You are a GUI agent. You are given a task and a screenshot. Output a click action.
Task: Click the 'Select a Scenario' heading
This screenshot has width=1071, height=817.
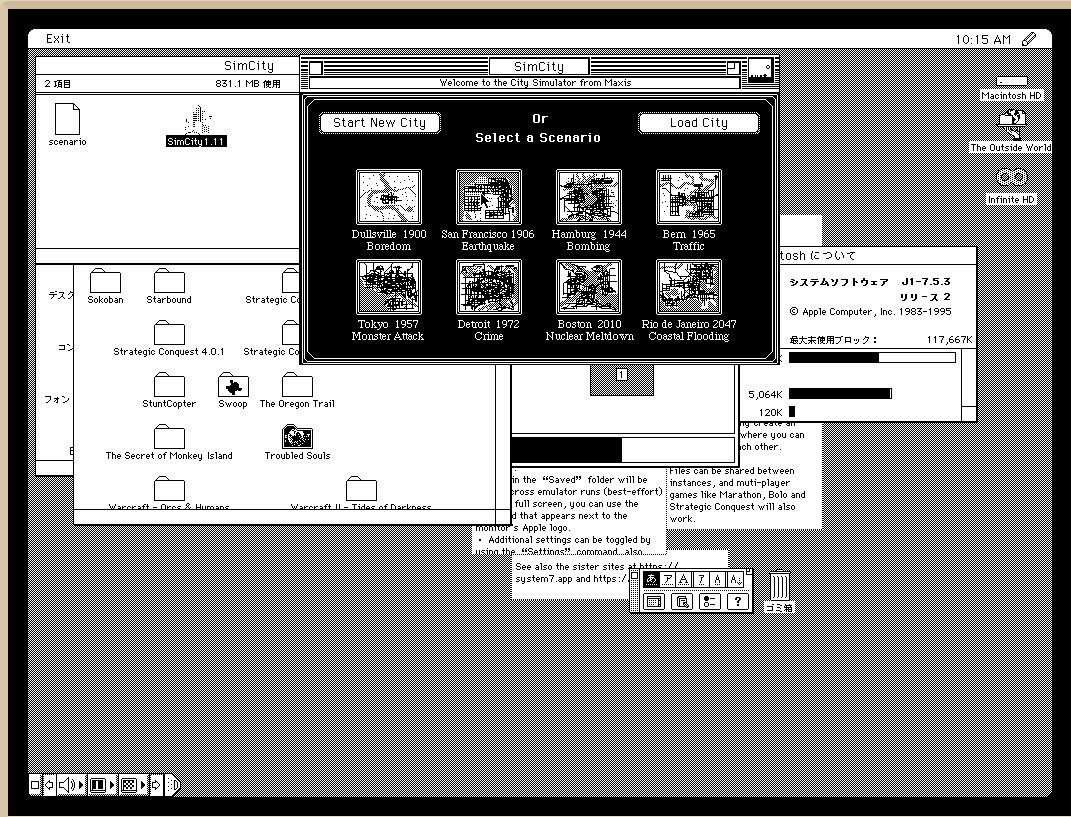point(538,137)
